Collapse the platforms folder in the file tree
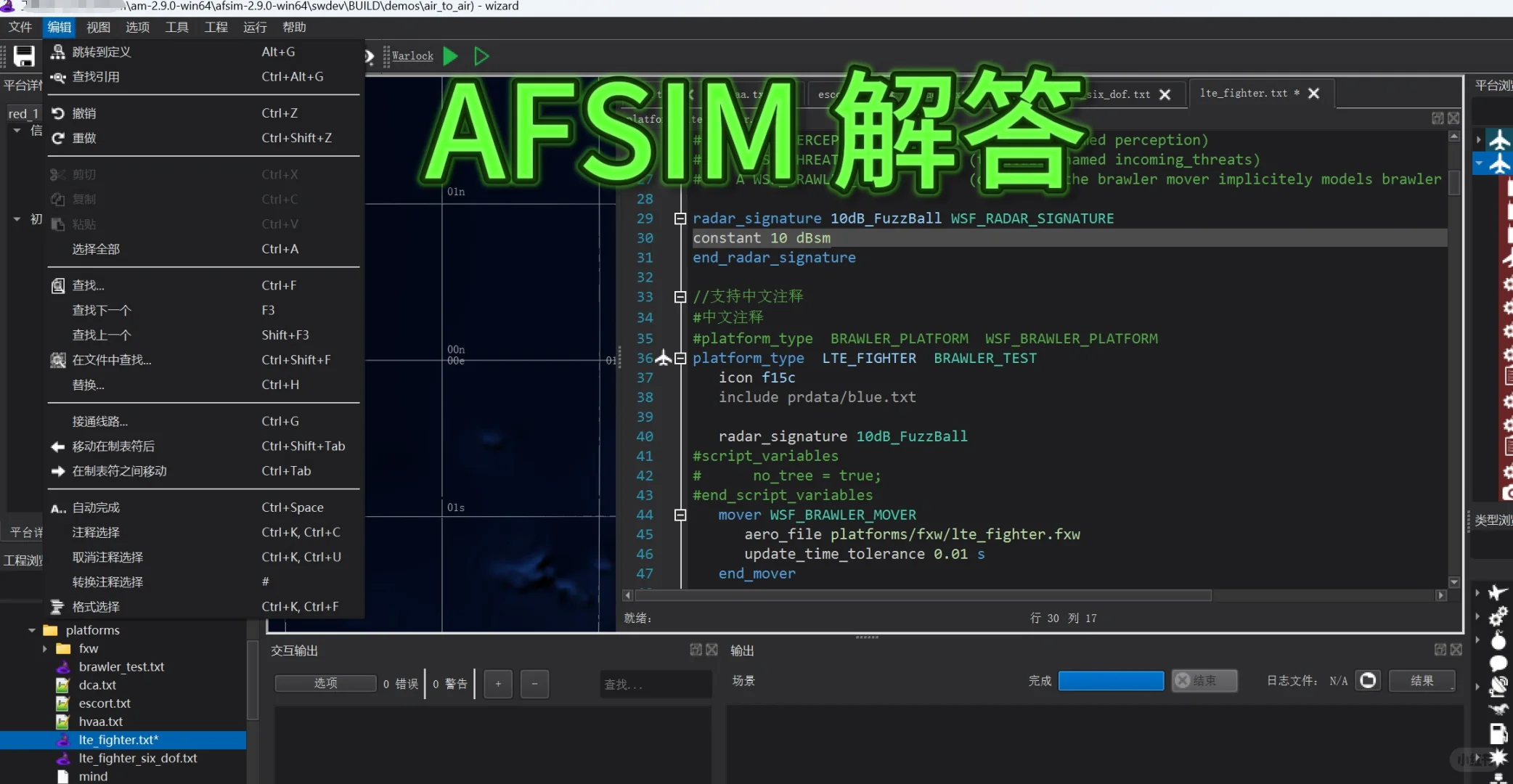This screenshot has width=1513, height=784. pos(32,629)
